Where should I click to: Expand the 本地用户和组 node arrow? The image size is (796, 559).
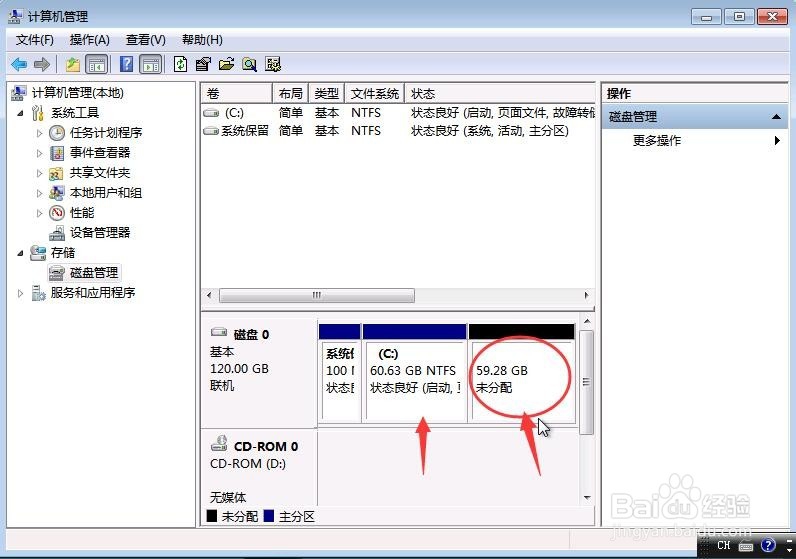40,193
